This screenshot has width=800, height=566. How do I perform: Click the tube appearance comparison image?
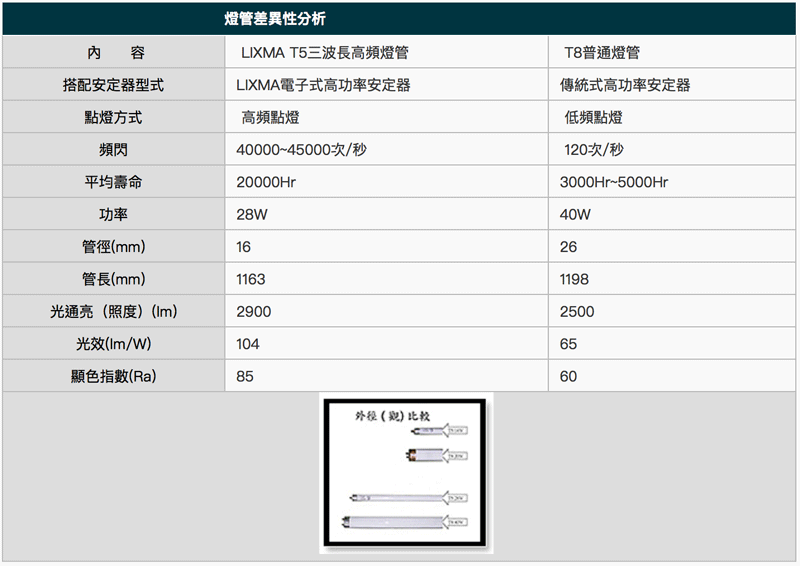pyautogui.click(x=406, y=473)
